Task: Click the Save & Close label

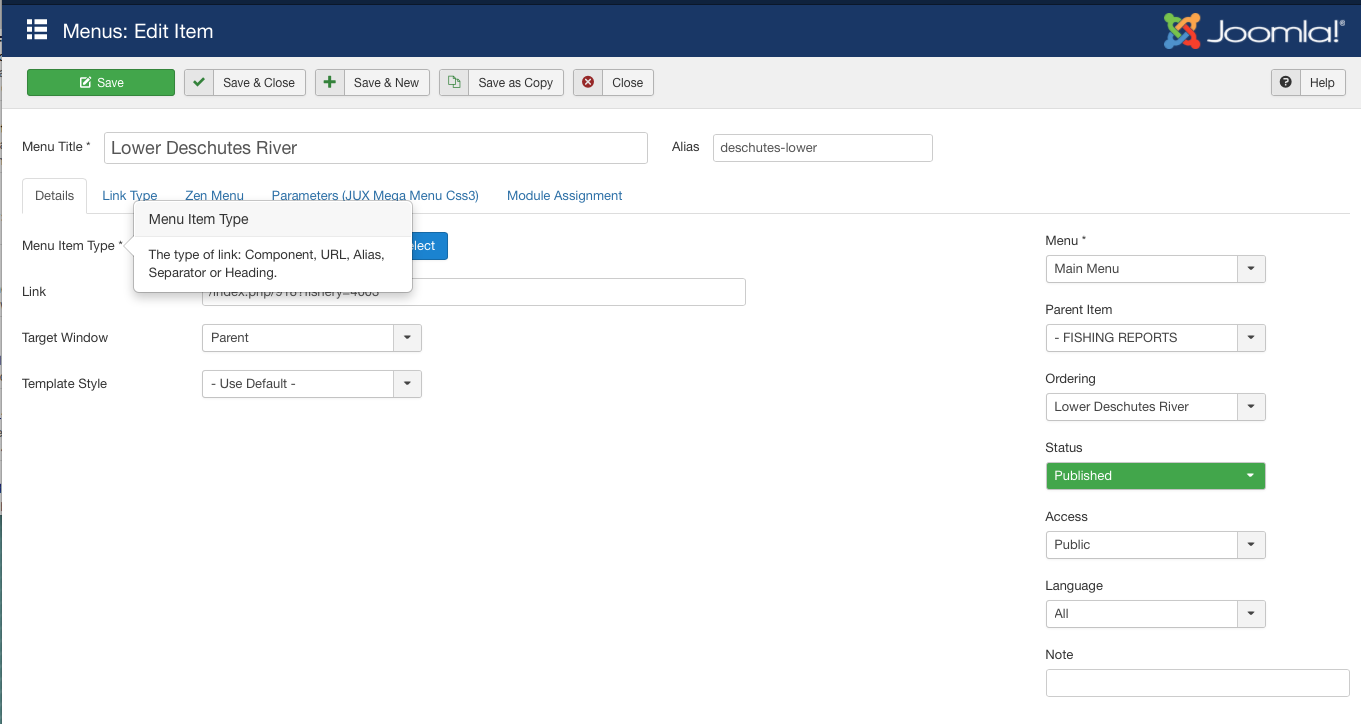Action: click(x=259, y=83)
